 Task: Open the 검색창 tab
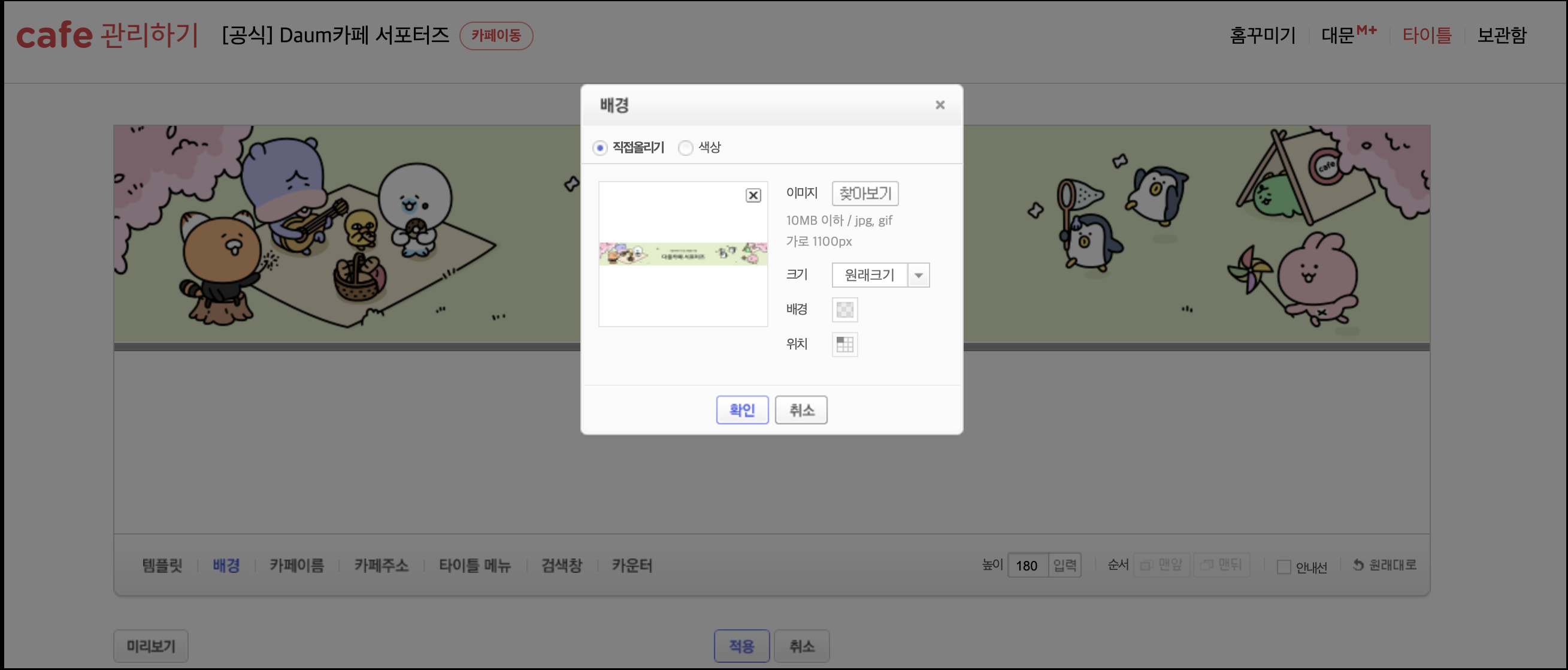[x=562, y=566]
